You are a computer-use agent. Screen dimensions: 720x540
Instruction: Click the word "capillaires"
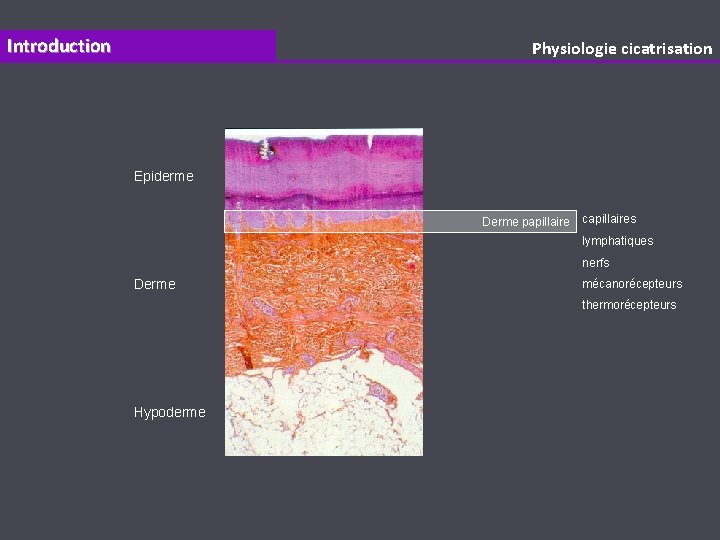pyautogui.click(x=609, y=219)
